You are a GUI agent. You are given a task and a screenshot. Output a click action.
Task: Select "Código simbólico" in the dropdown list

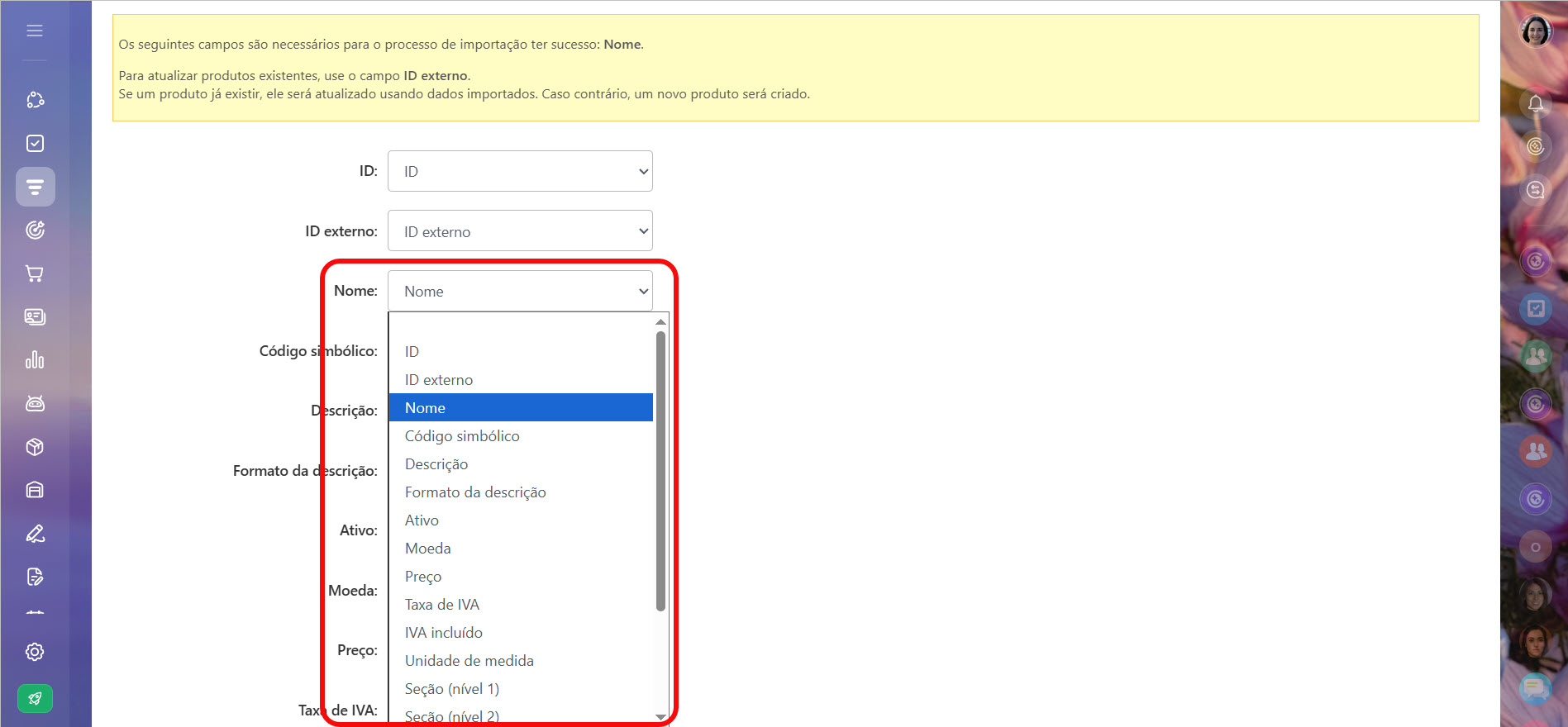click(x=462, y=436)
